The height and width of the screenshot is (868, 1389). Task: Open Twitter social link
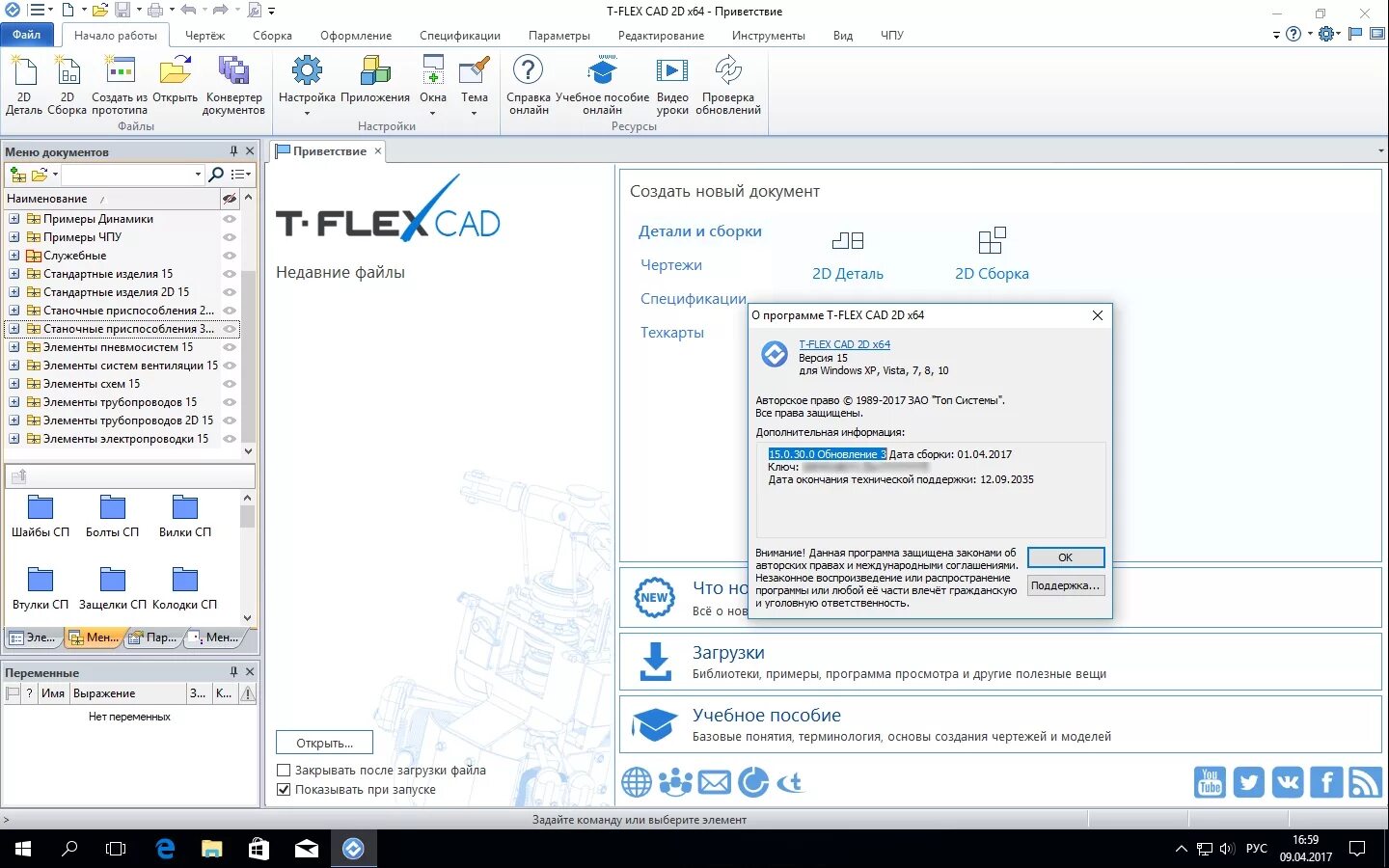(1248, 781)
